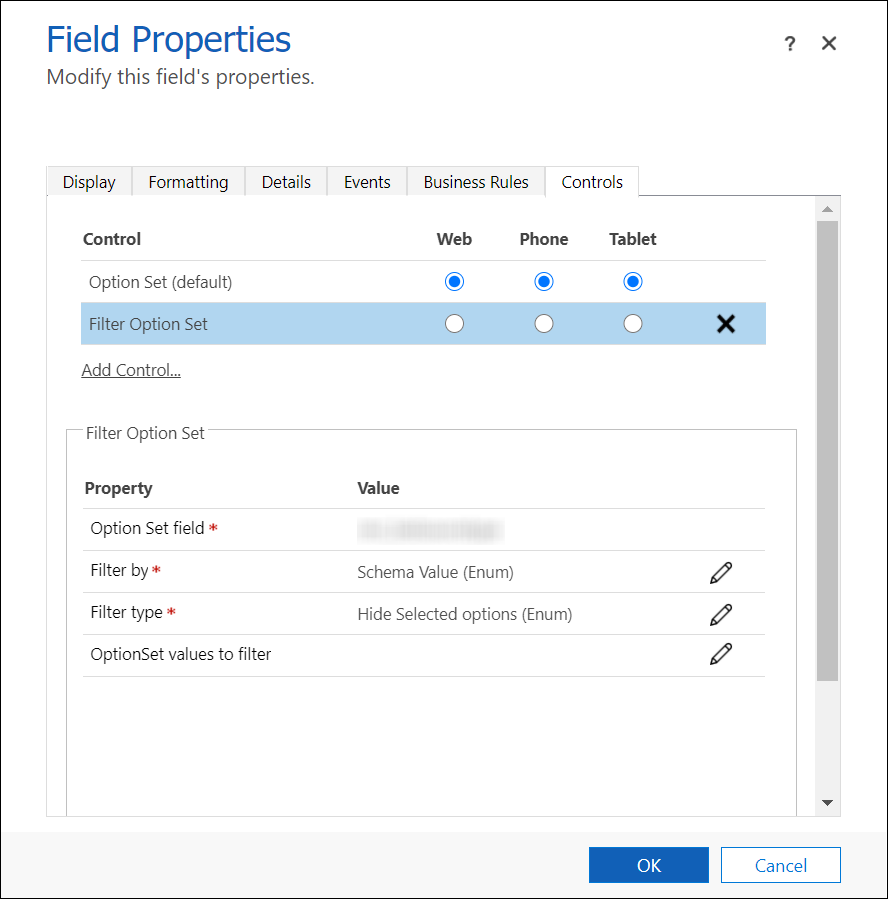Viewport: 888px width, 899px height.
Task: Click the scrollbar down arrow
Action: coord(827,802)
